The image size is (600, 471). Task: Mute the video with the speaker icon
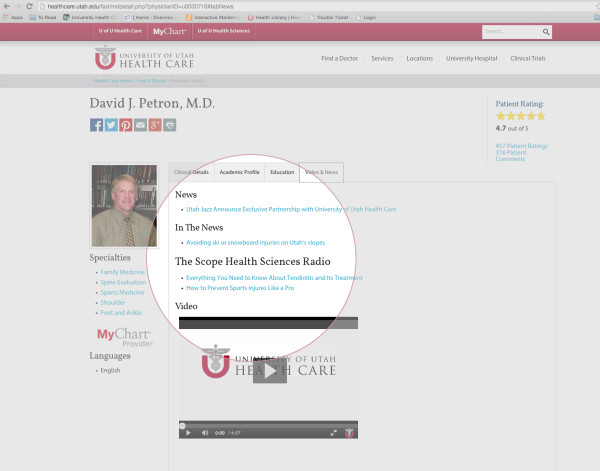tap(205, 433)
